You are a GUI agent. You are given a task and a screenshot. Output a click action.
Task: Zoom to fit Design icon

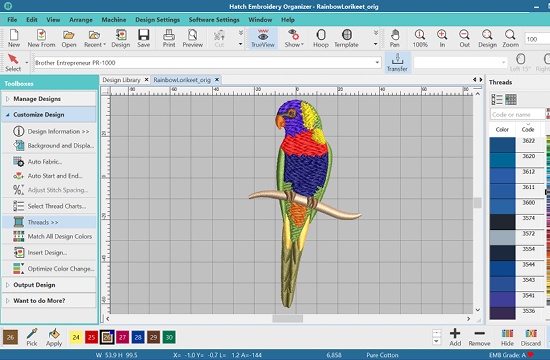[487, 38]
